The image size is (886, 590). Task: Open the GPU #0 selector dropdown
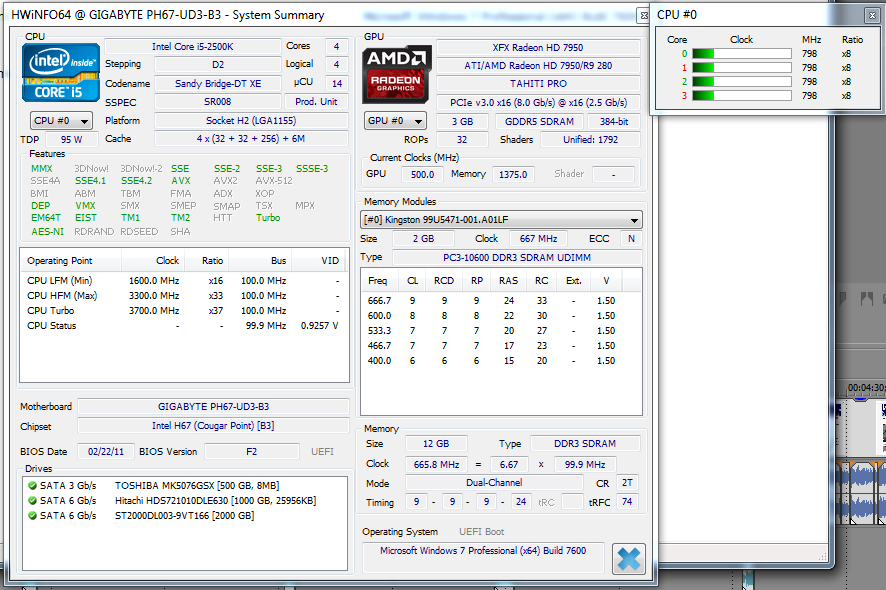[x=395, y=121]
